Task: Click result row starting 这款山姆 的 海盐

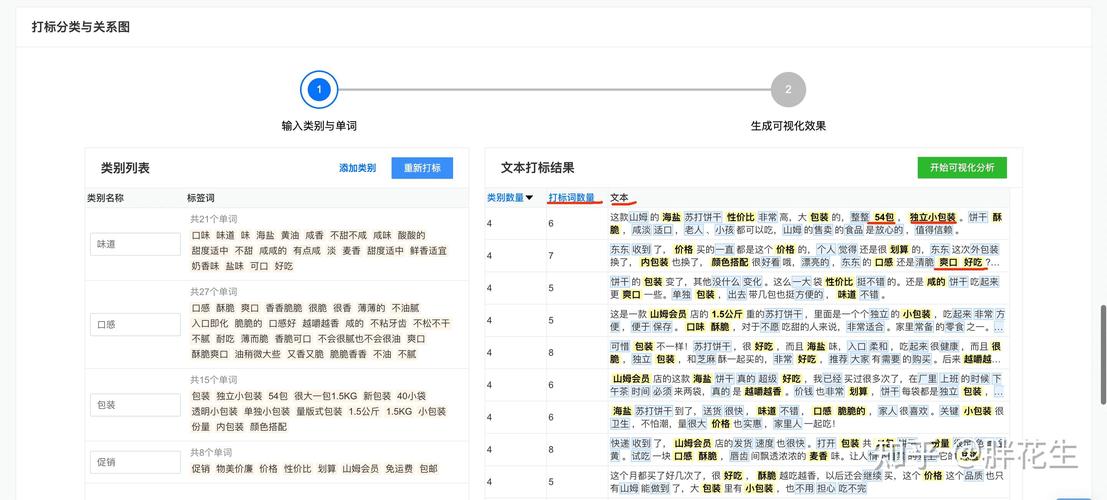Action: click(747, 224)
